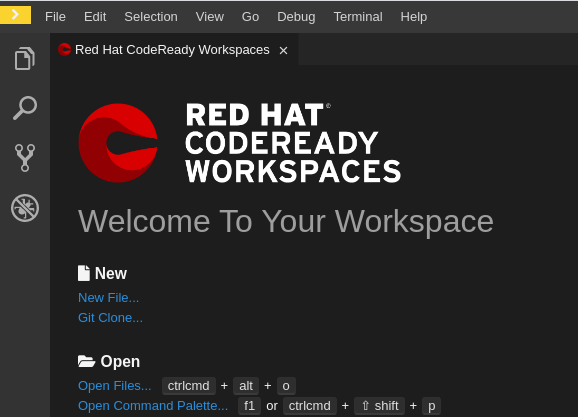The image size is (578, 417).
Task: Click the 'shift' key badge
Action: click(379, 406)
